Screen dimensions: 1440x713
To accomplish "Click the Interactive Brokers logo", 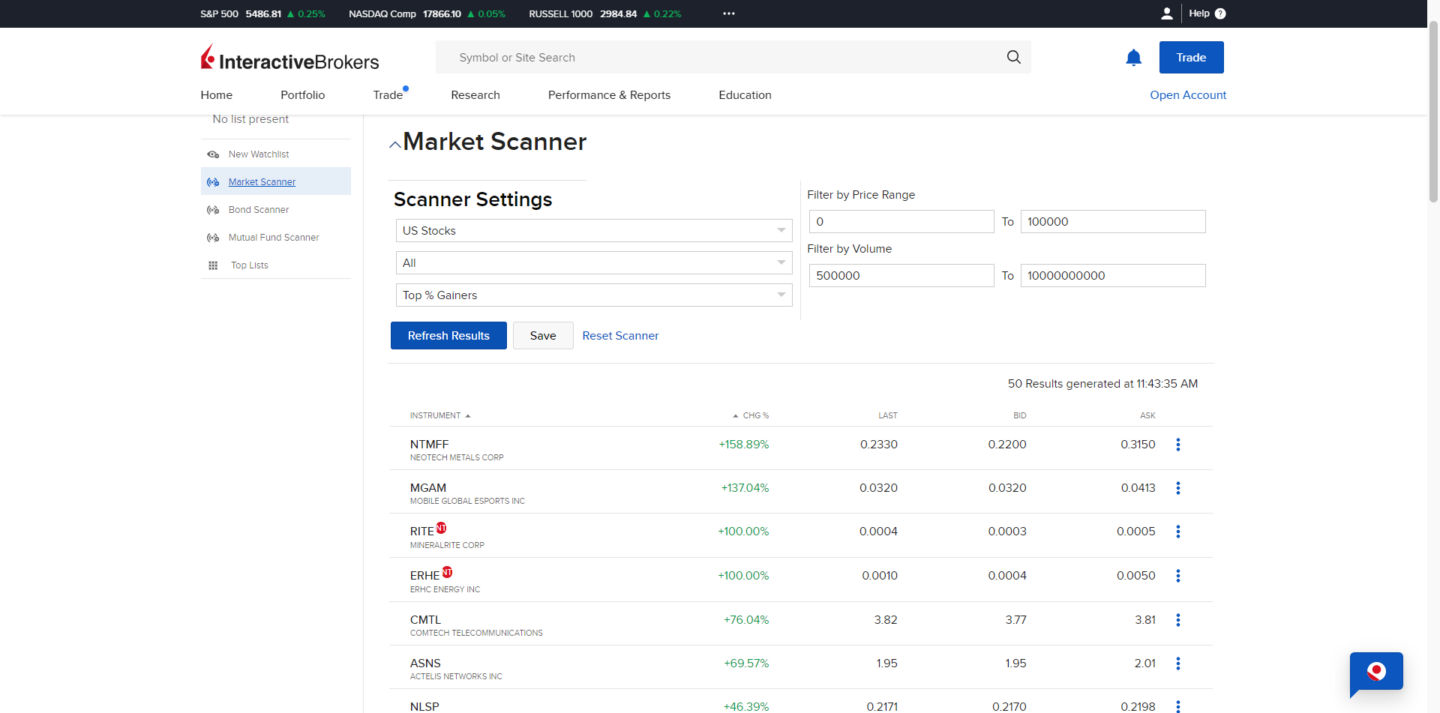I will coord(290,60).
